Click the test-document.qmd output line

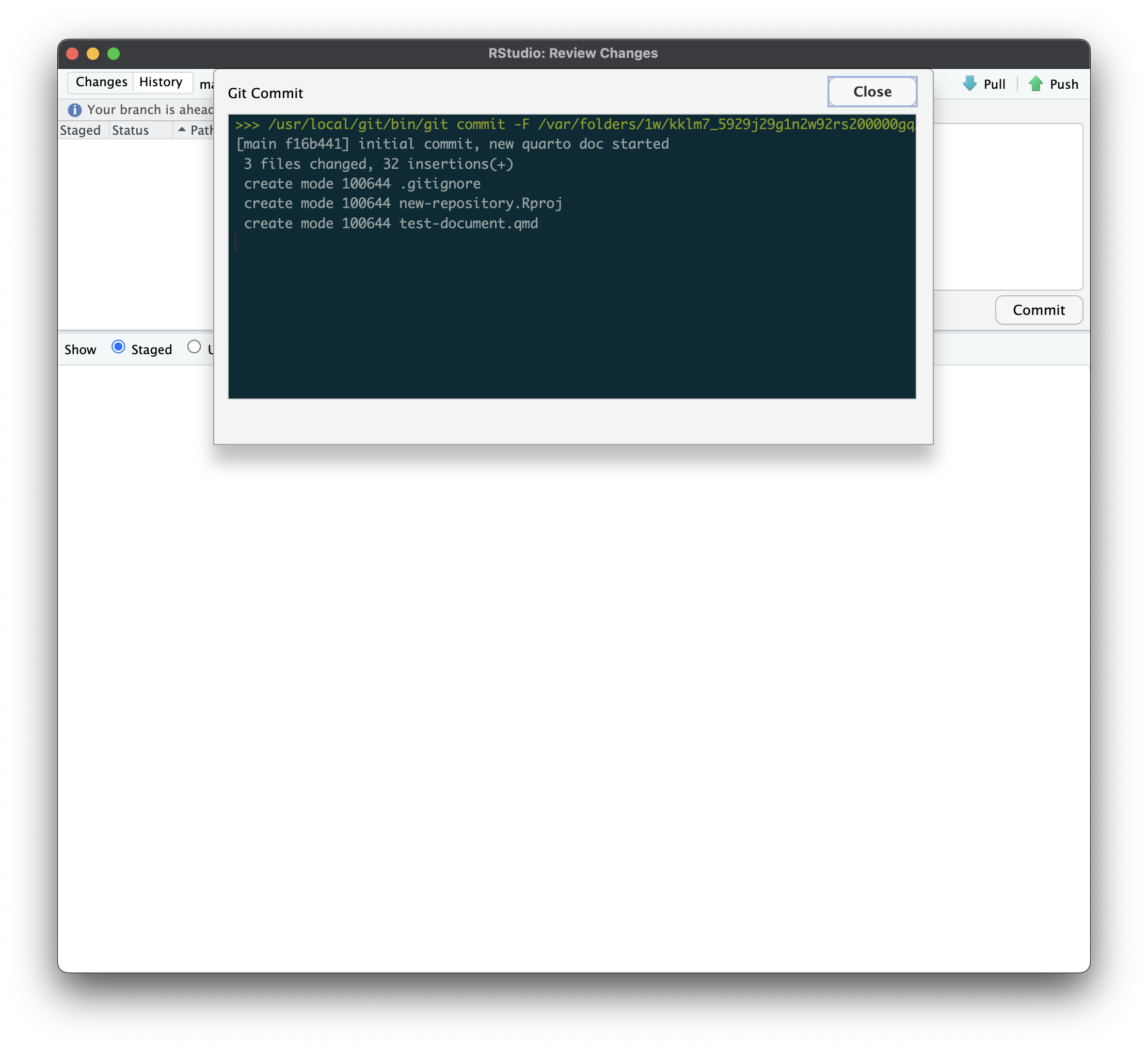[x=391, y=223]
